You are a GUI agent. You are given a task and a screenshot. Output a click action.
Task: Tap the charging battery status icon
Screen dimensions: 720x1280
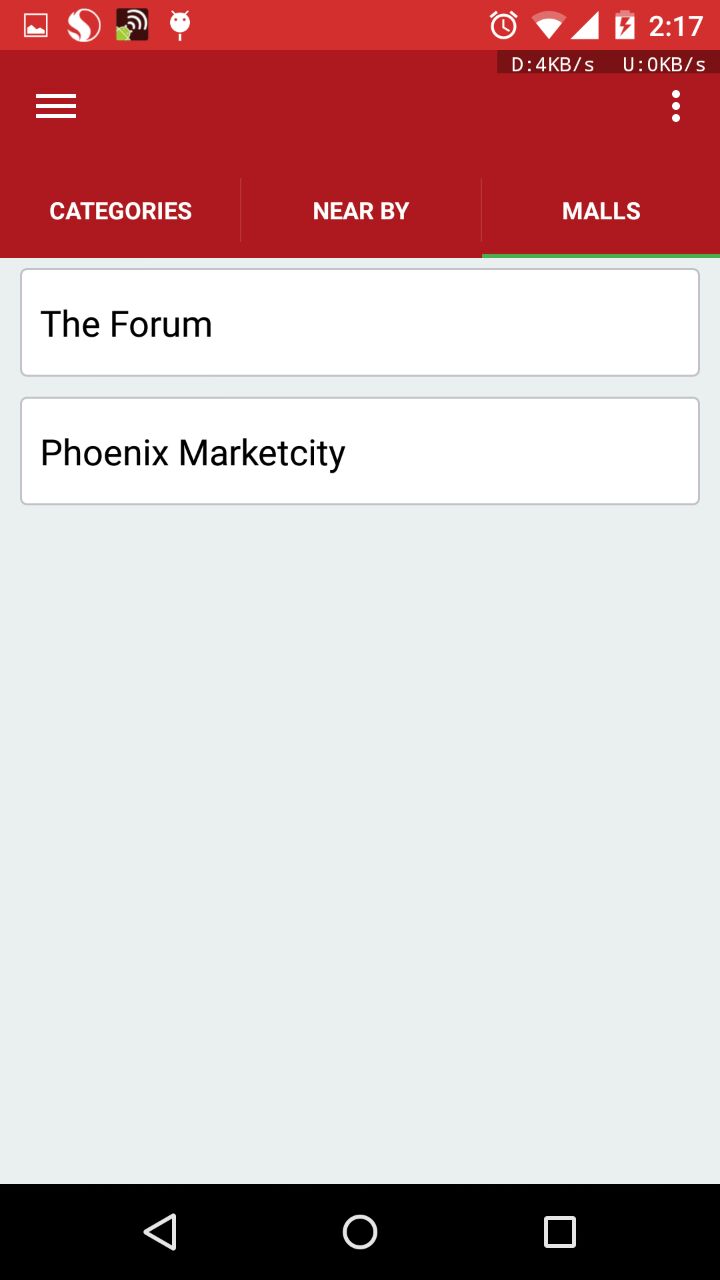click(x=625, y=25)
